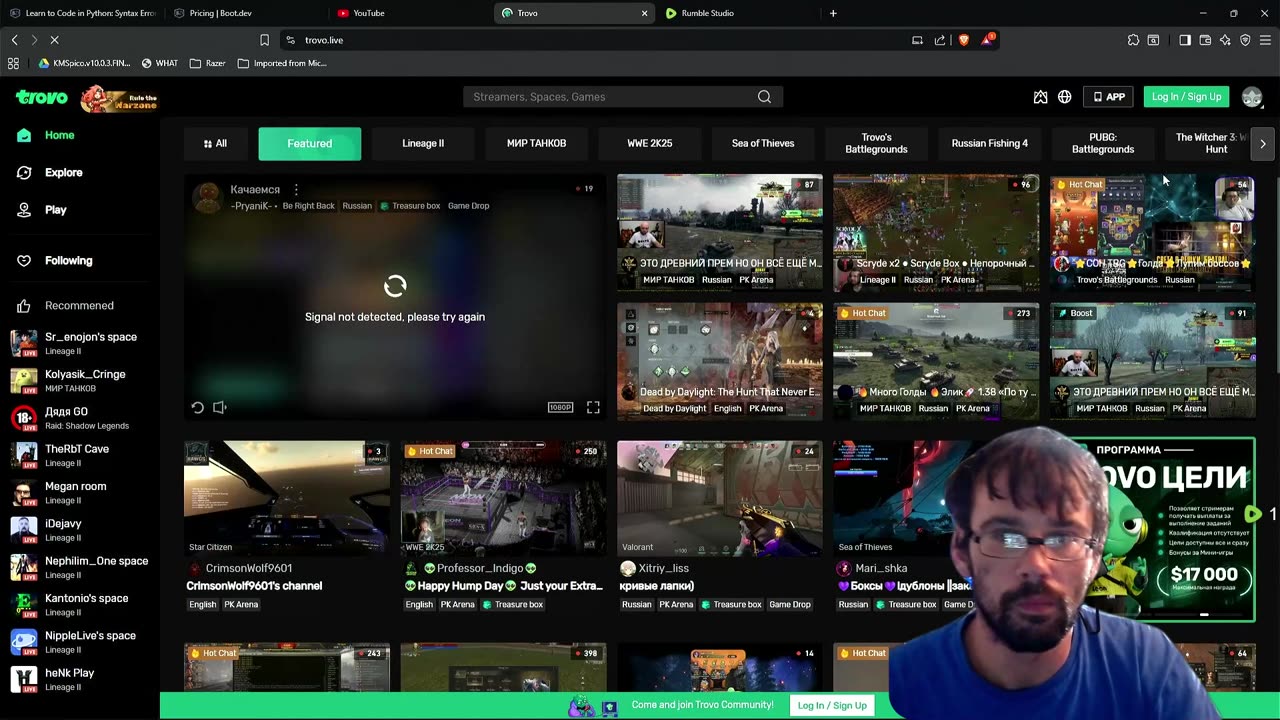Open the new tab plus button
Image resolution: width=1280 pixels, height=720 pixels.
pyautogui.click(x=833, y=13)
